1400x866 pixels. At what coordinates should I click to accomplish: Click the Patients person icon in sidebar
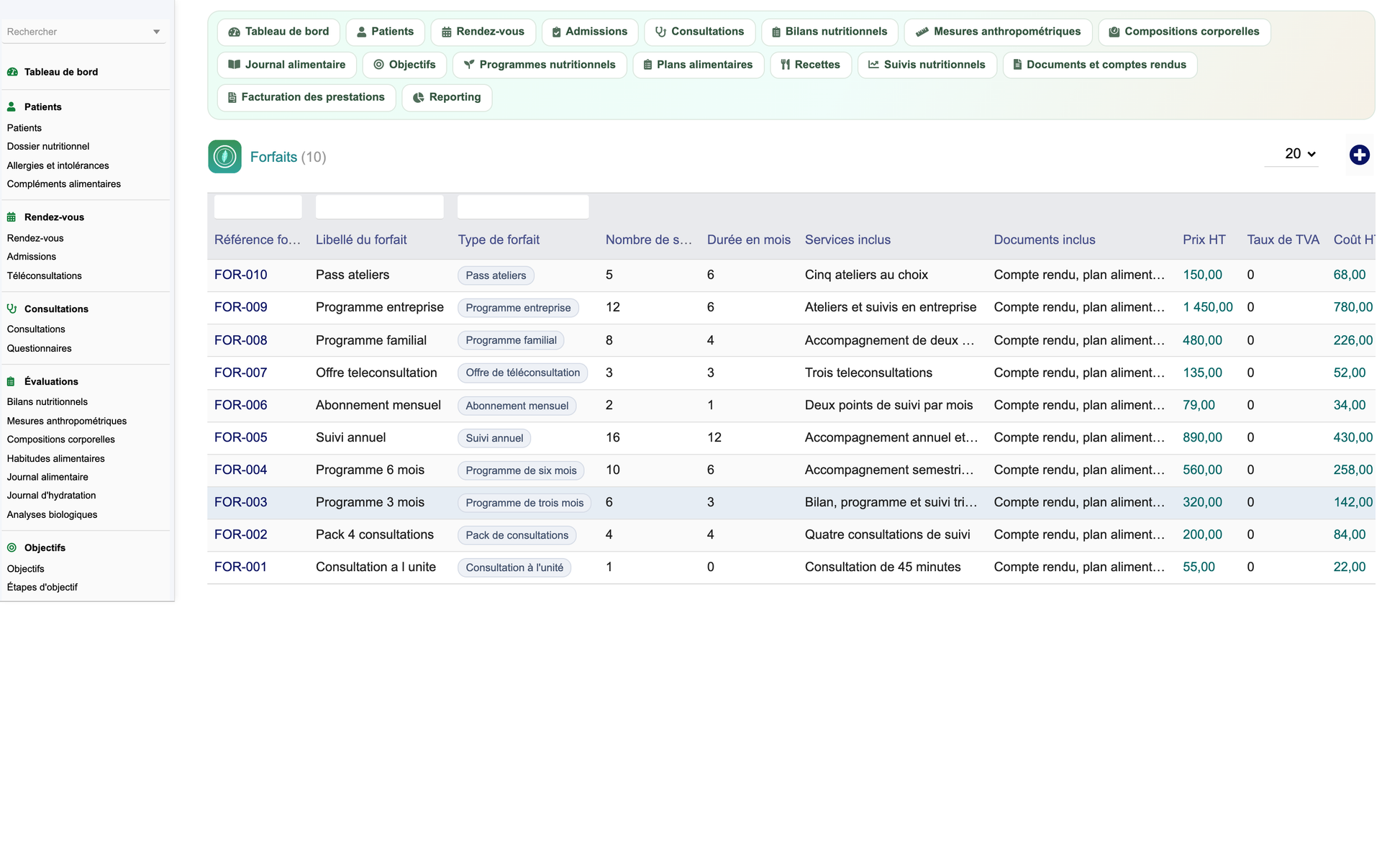12,106
